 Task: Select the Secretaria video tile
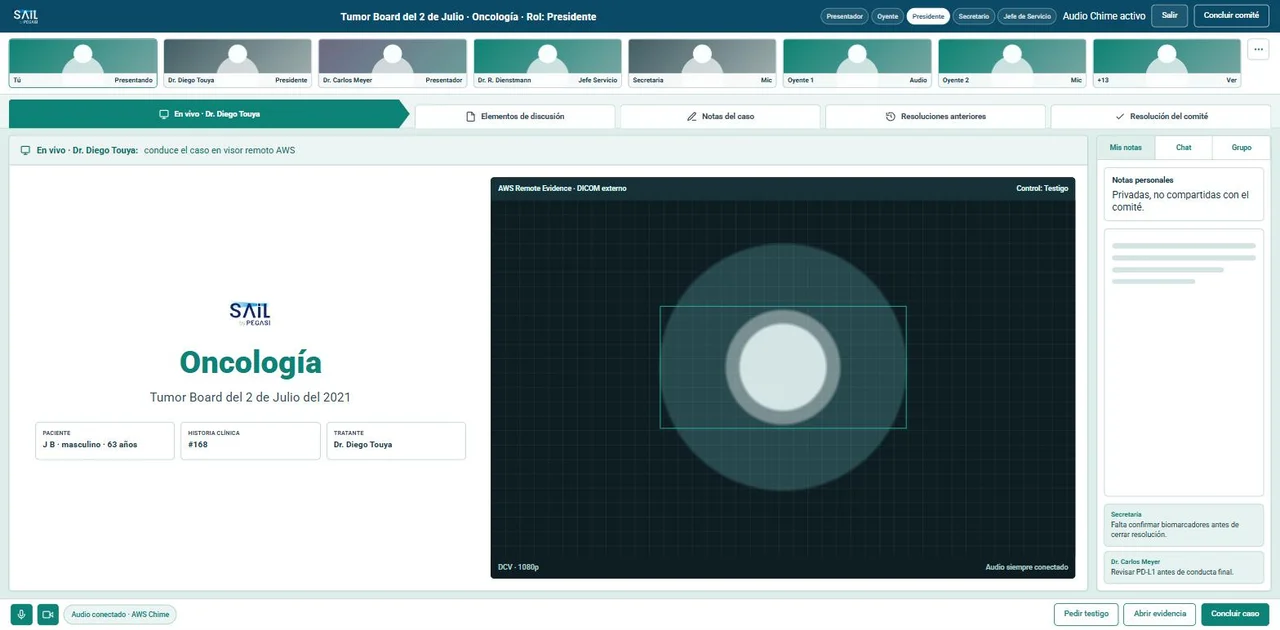[x=703, y=63]
